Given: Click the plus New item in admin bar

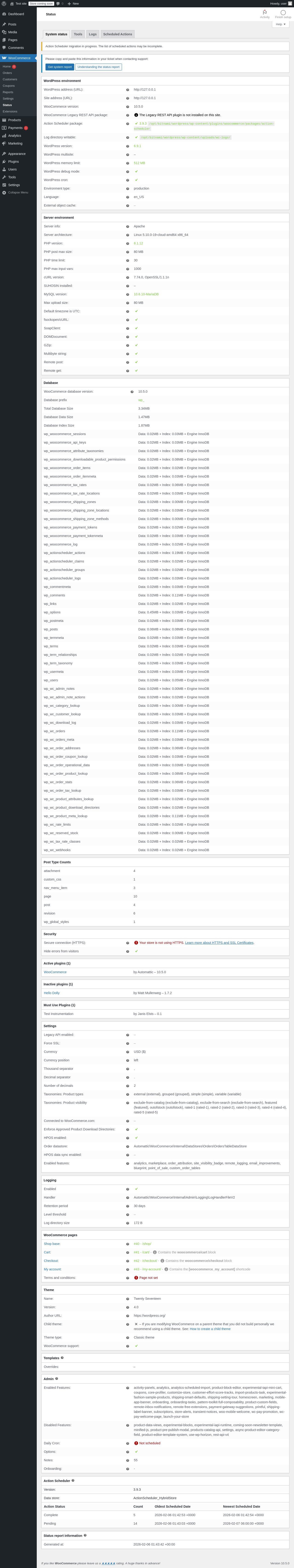Looking at the screenshot, I should [x=73, y=4].
